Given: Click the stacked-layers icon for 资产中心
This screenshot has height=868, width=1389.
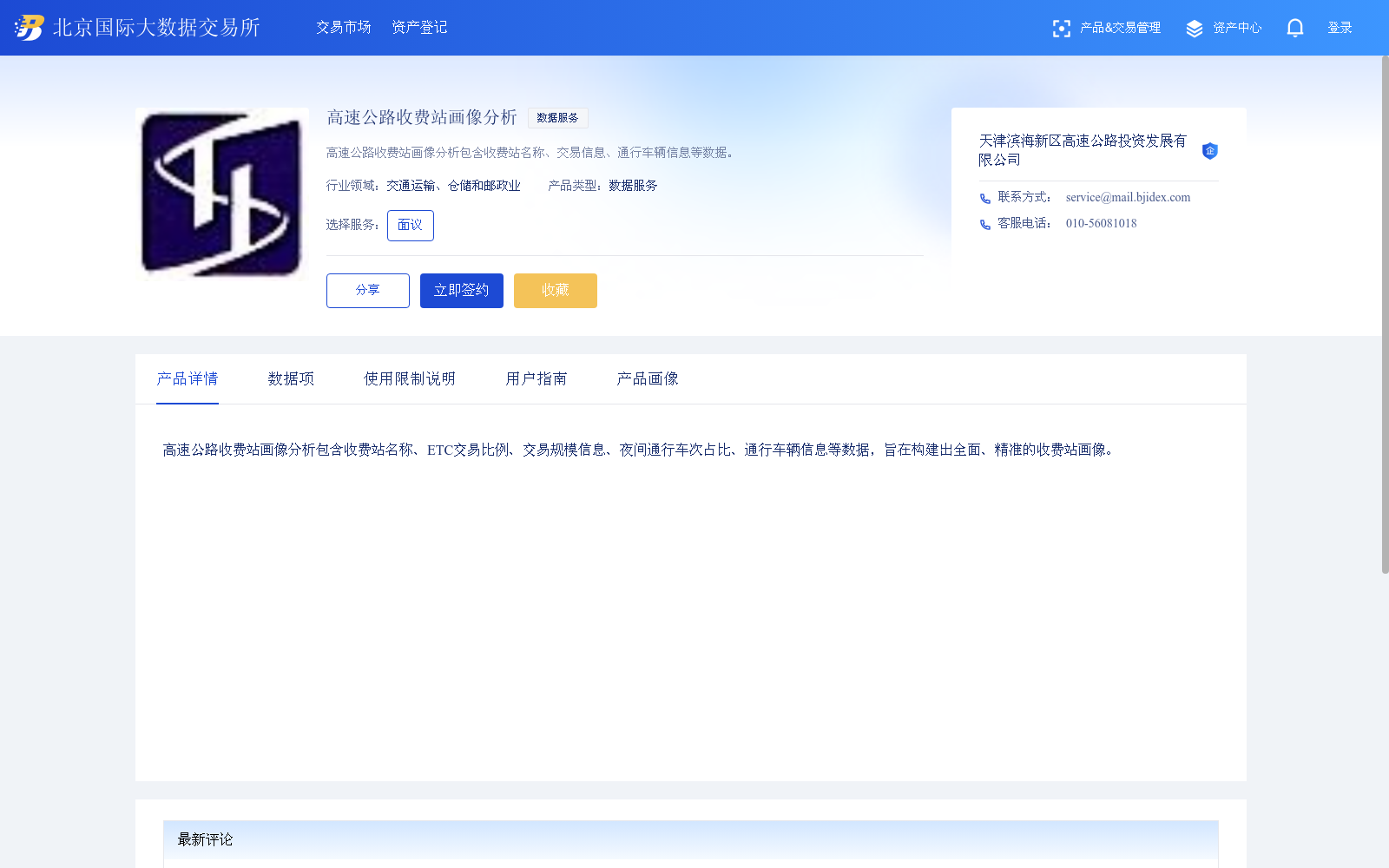Looking at the screenshot, I should click(1195, 28).
